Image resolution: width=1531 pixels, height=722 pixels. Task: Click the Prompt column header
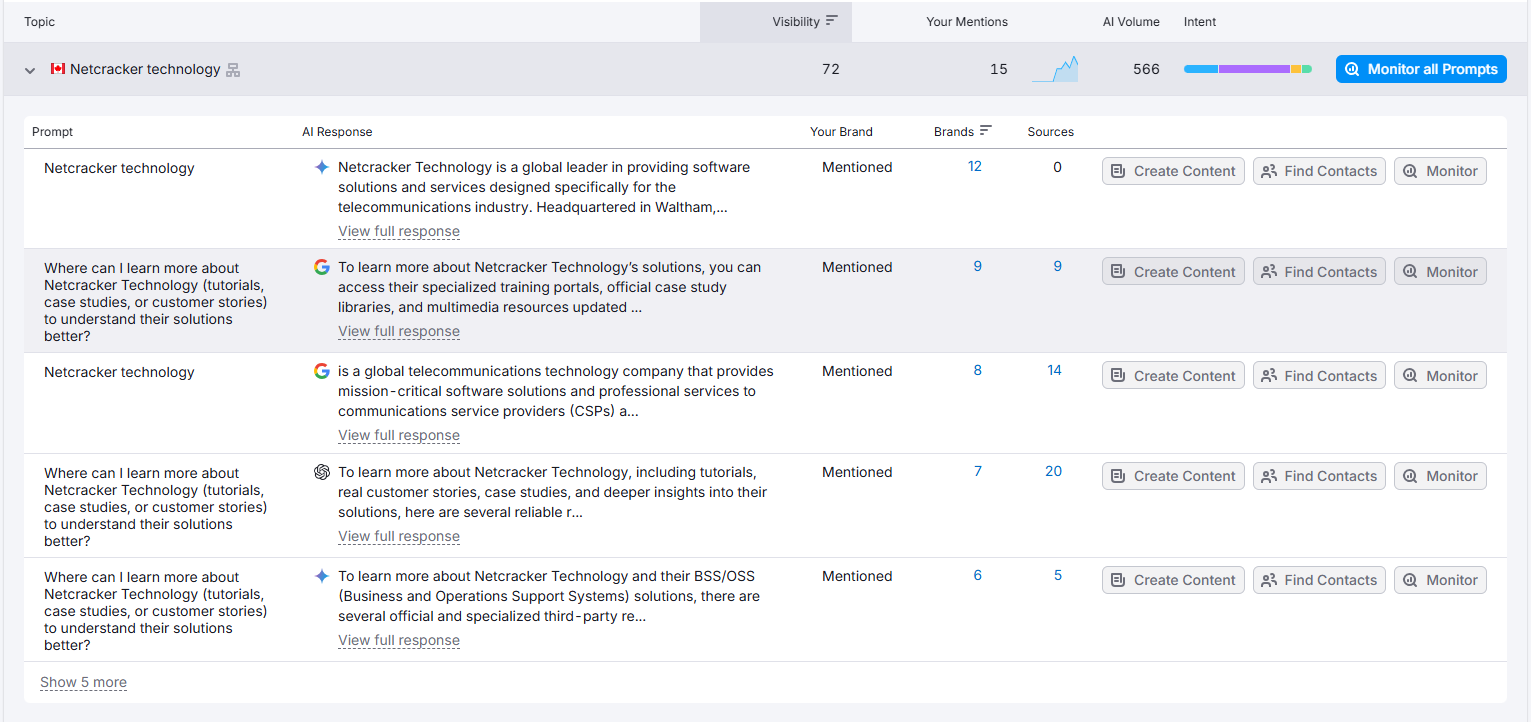coord(52,132)
